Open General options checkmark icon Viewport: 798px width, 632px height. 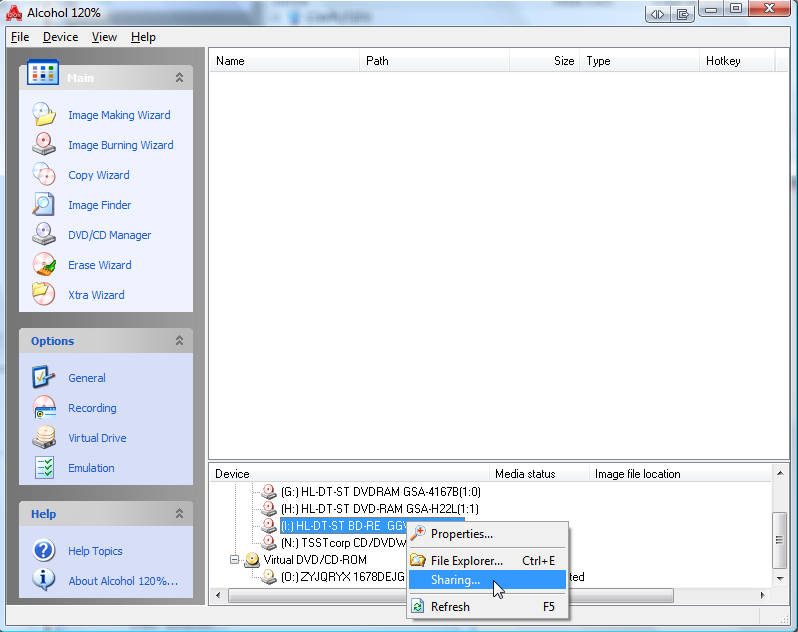(x=44, y=377)
